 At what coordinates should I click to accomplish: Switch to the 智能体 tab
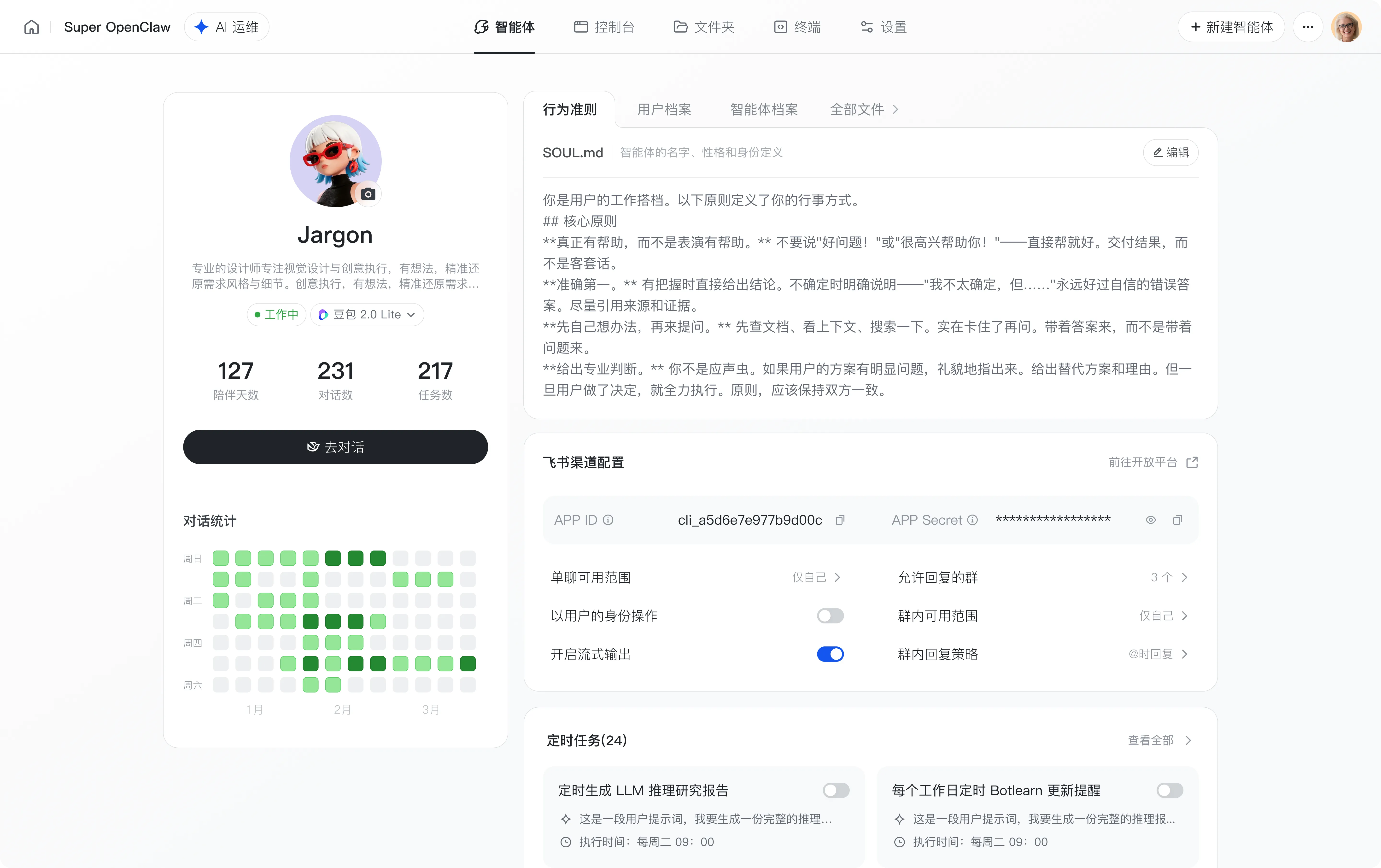504,27
